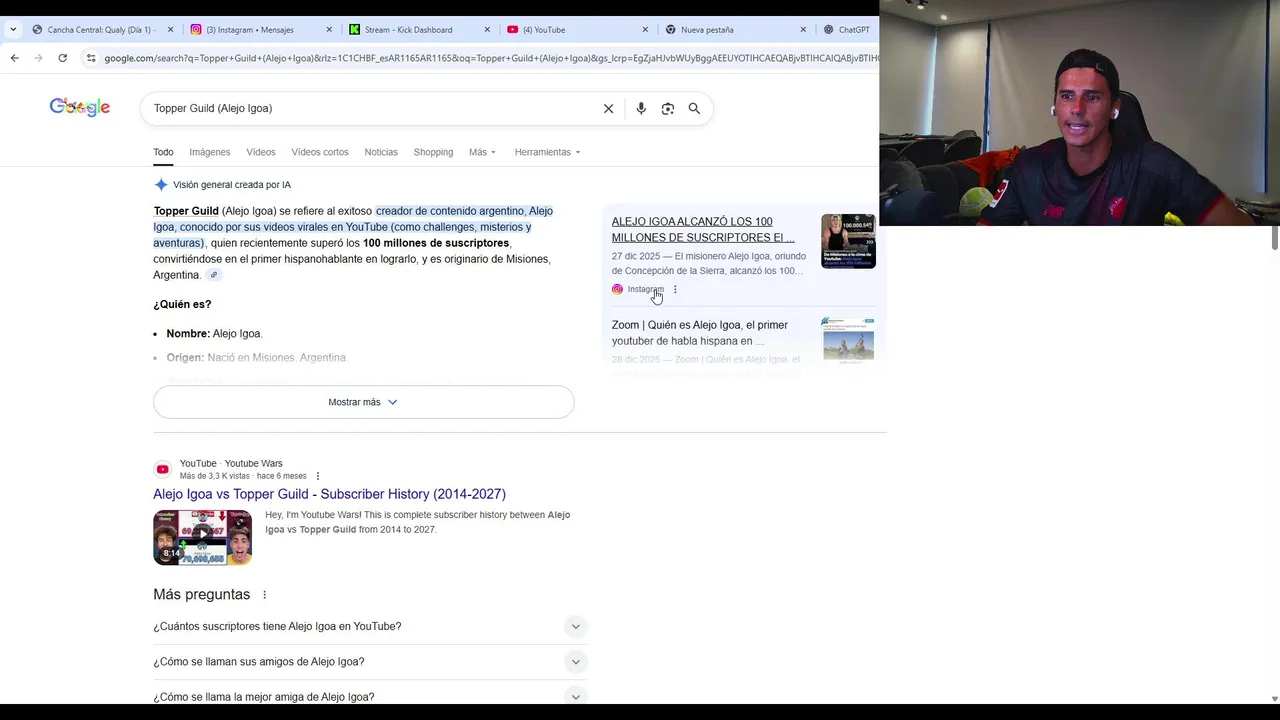Click the Google logo

click(80, 107)
